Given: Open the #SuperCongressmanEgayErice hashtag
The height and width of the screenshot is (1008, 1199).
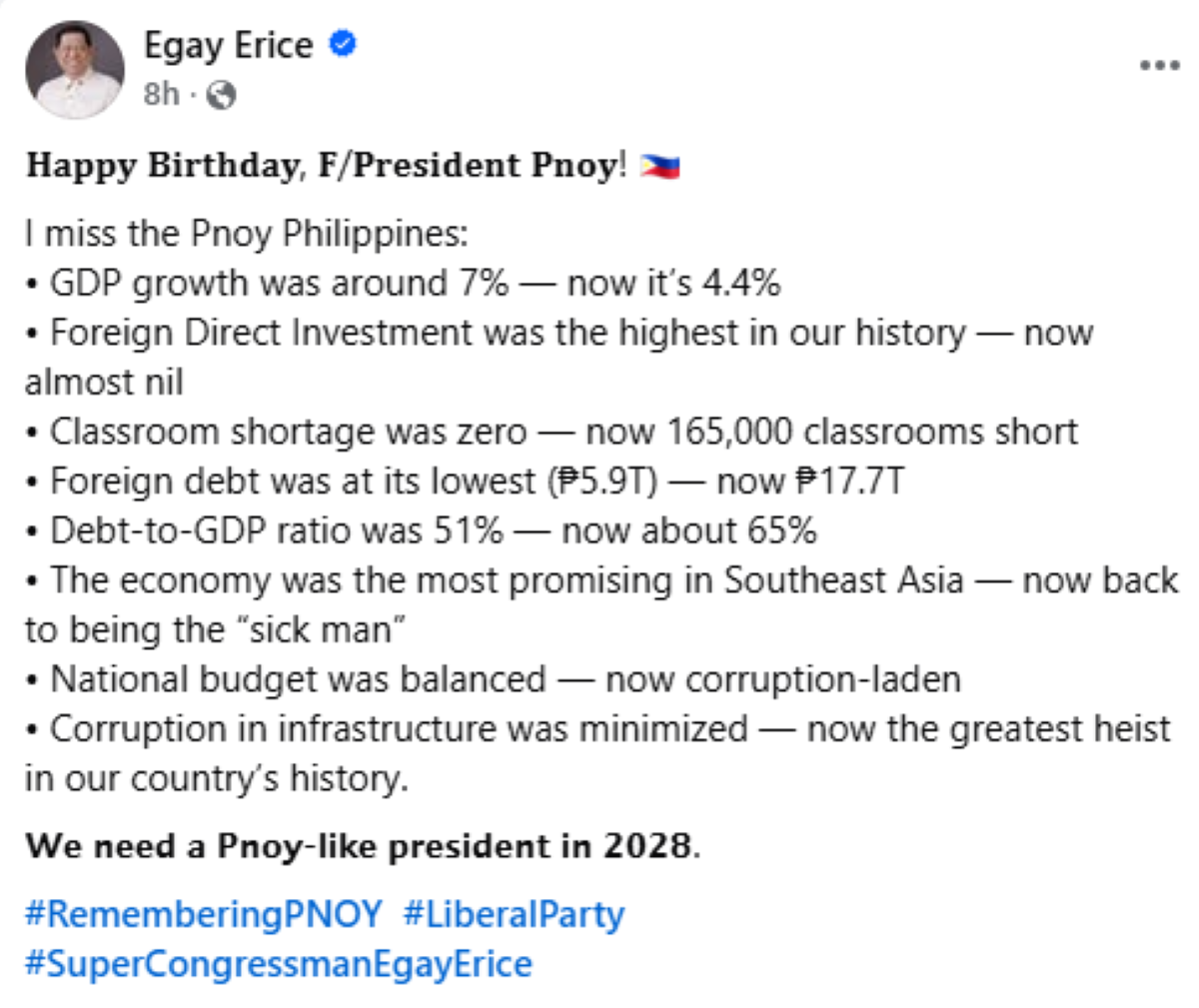Looking at the screenshot, I should [279, 964].
